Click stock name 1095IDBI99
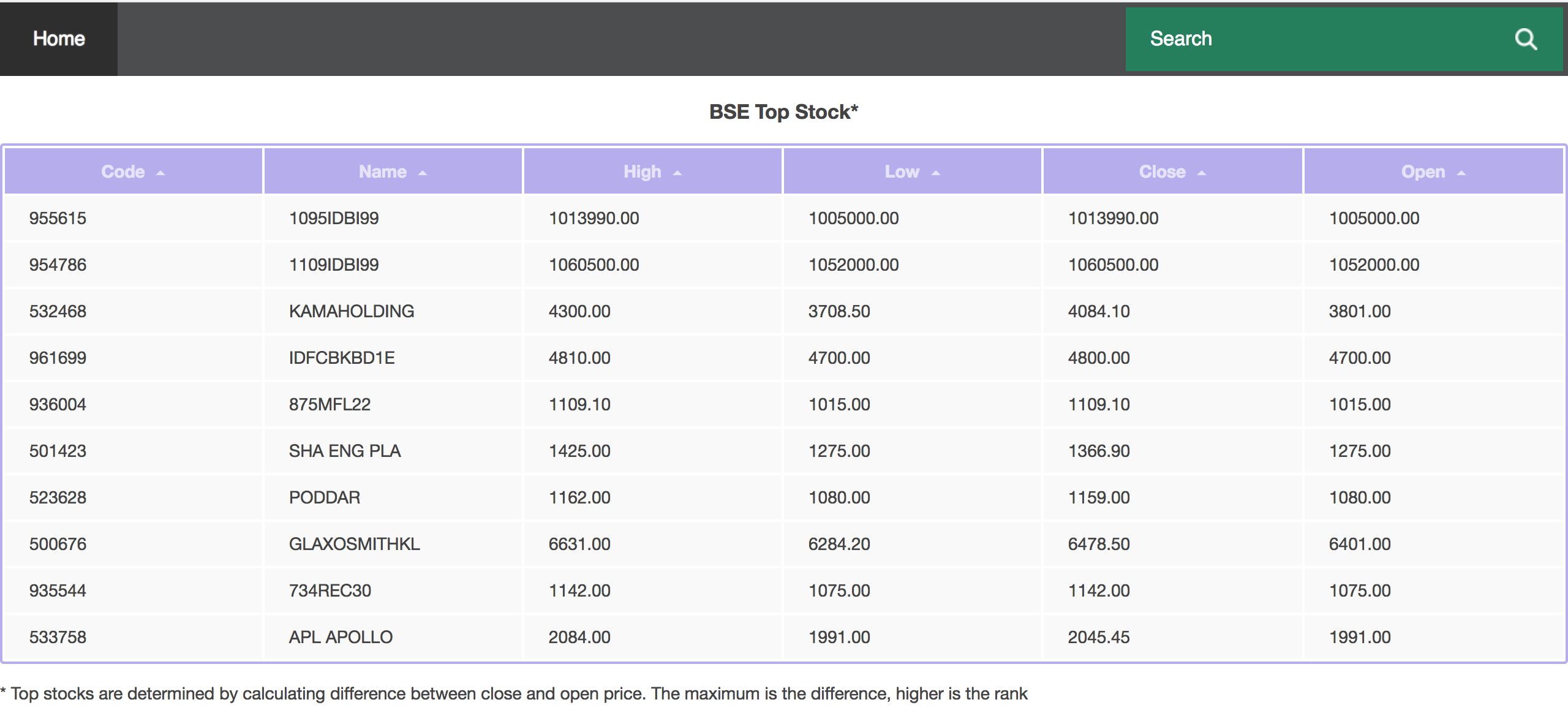1568x724 pixels. click(x=334, y=218)
